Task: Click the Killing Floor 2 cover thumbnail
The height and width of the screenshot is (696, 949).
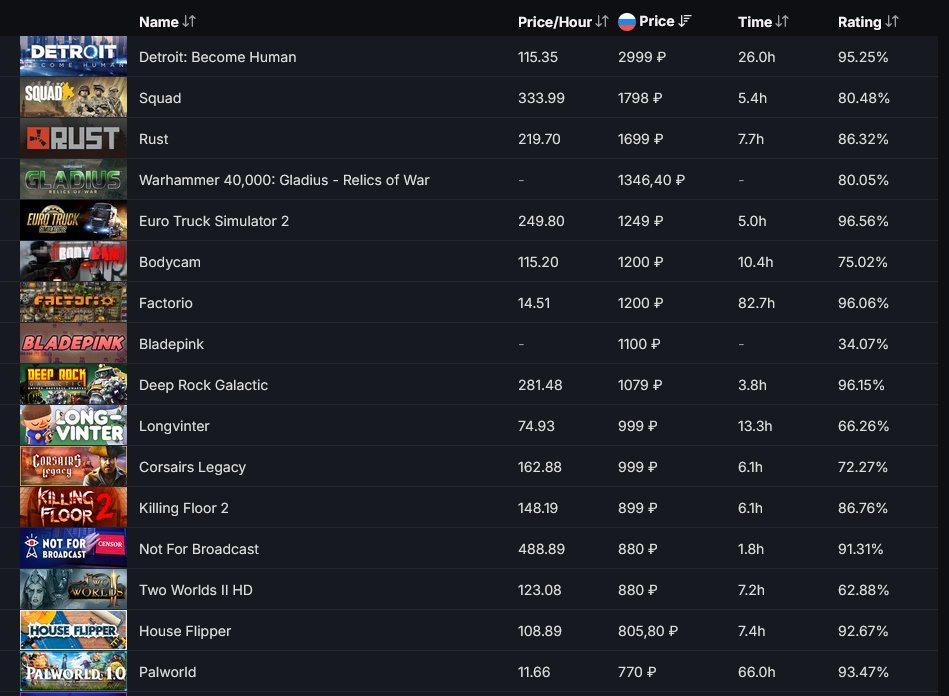Action: 73,507
